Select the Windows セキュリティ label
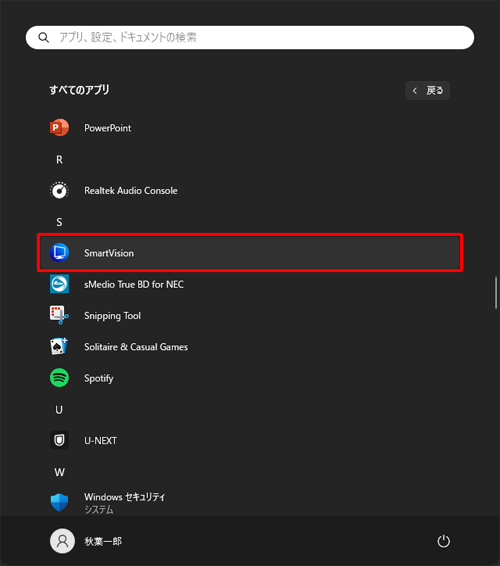500x566 pixels. 125,497
